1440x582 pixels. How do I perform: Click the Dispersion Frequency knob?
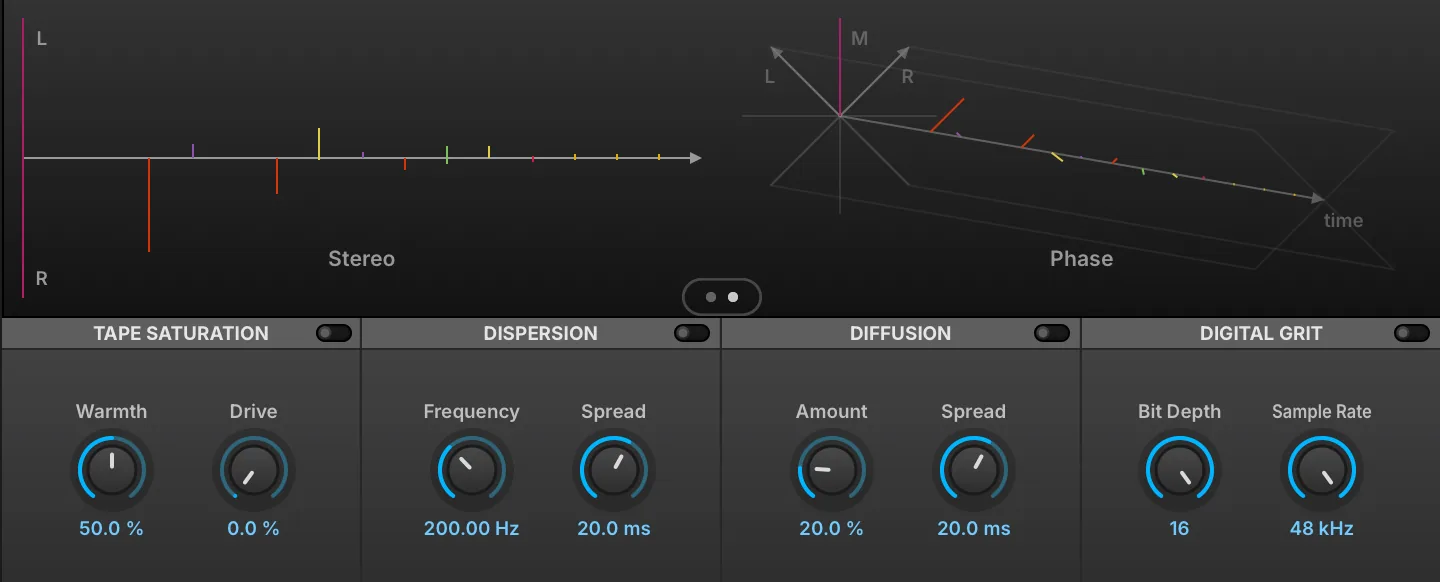coord(471,470)
